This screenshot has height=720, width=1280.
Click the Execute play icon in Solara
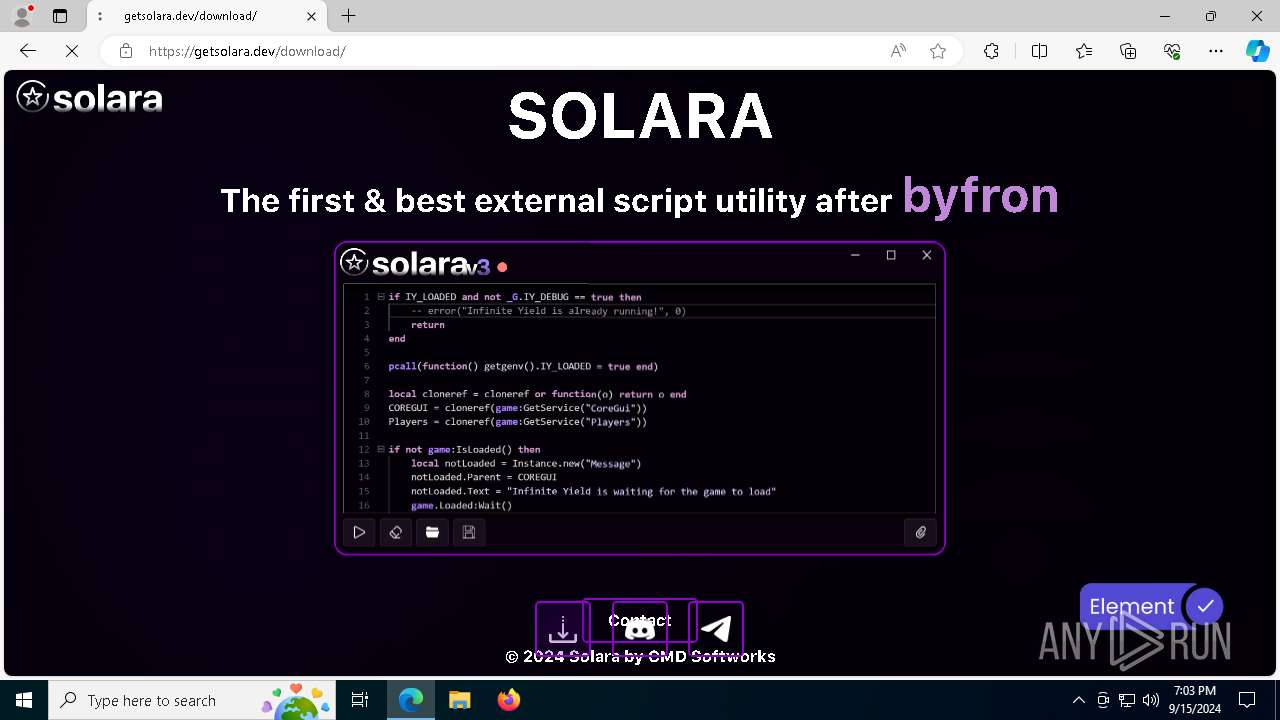tap(359, 533)
